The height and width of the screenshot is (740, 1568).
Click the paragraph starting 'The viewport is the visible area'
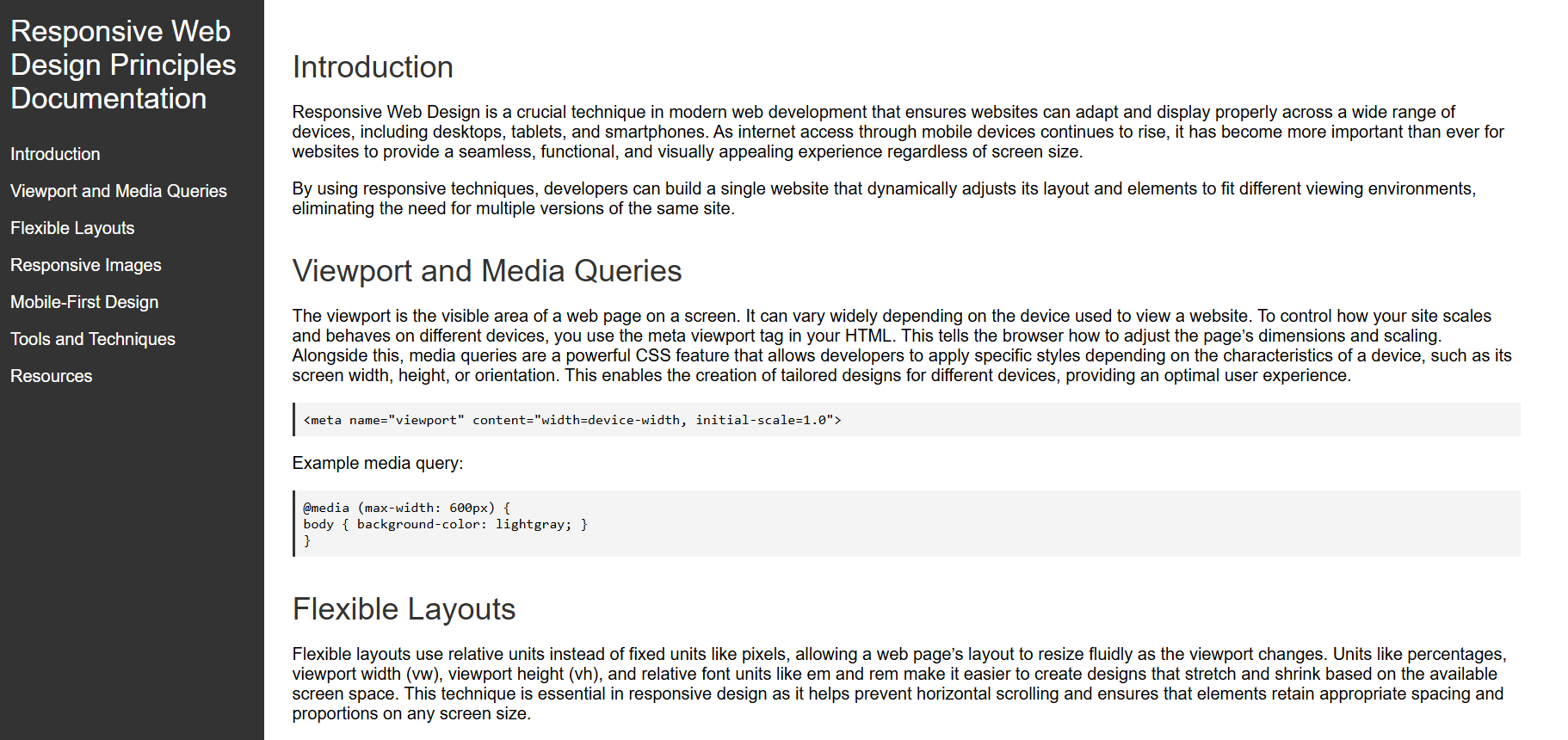[901, 345]
